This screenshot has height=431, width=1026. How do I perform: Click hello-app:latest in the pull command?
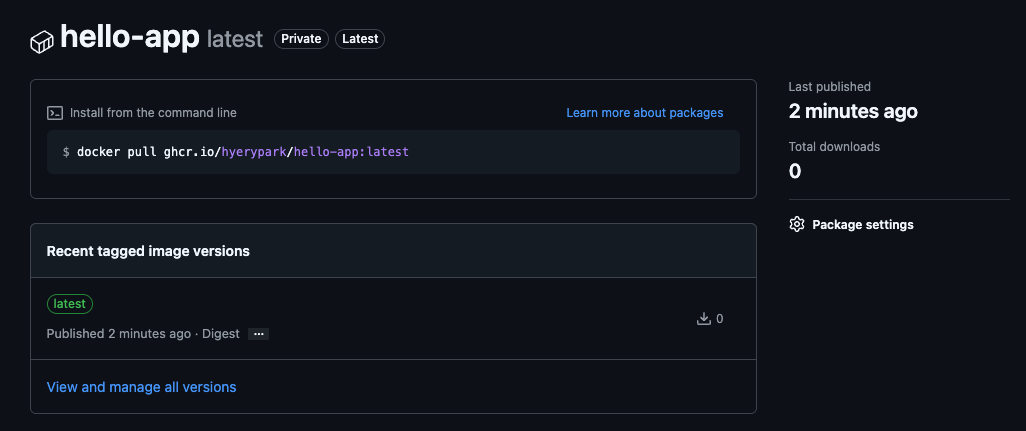coord(351,152)
